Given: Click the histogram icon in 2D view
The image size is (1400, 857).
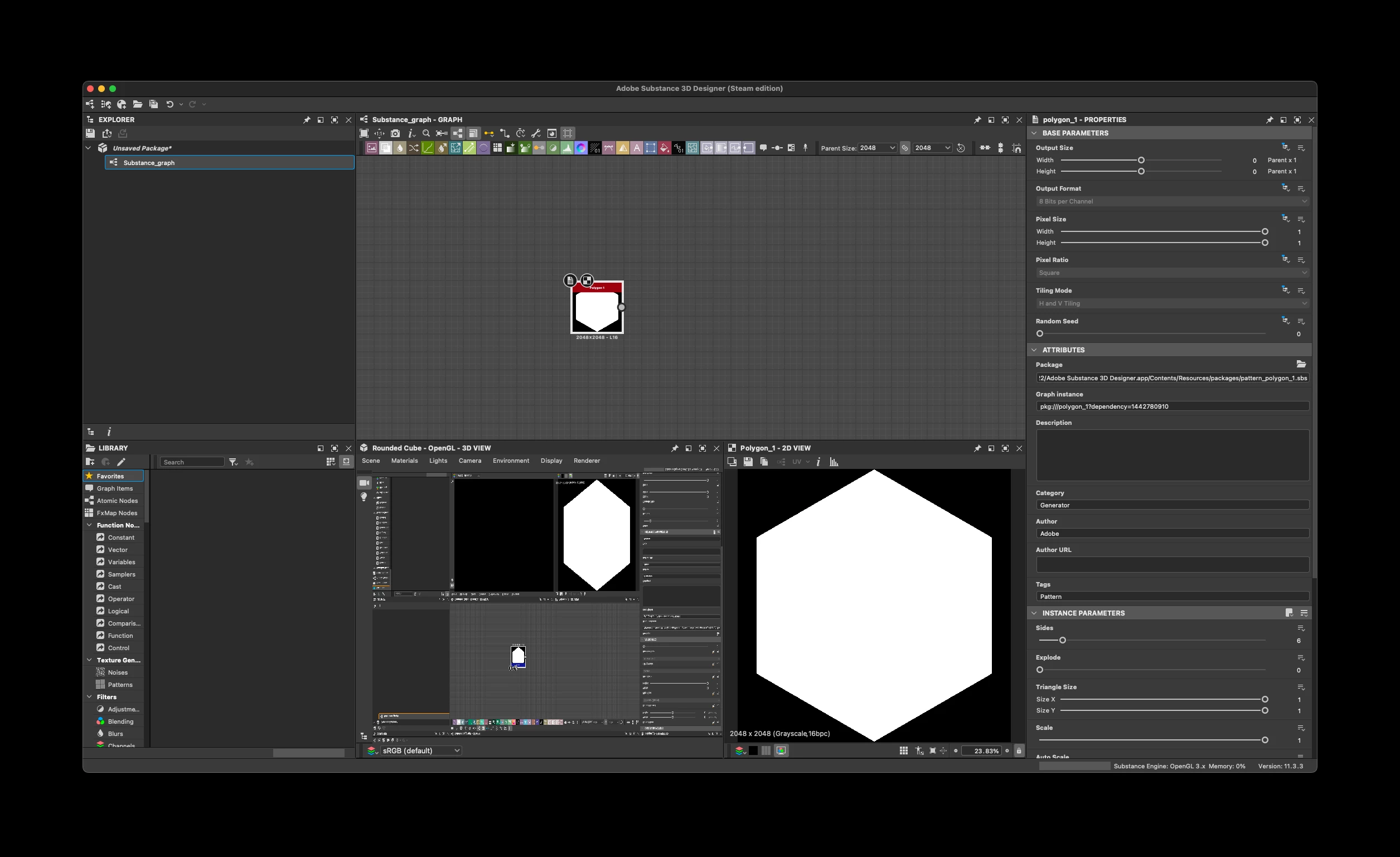Looking at the screenshot, I should pyautogui.click(x=834, y=462).
